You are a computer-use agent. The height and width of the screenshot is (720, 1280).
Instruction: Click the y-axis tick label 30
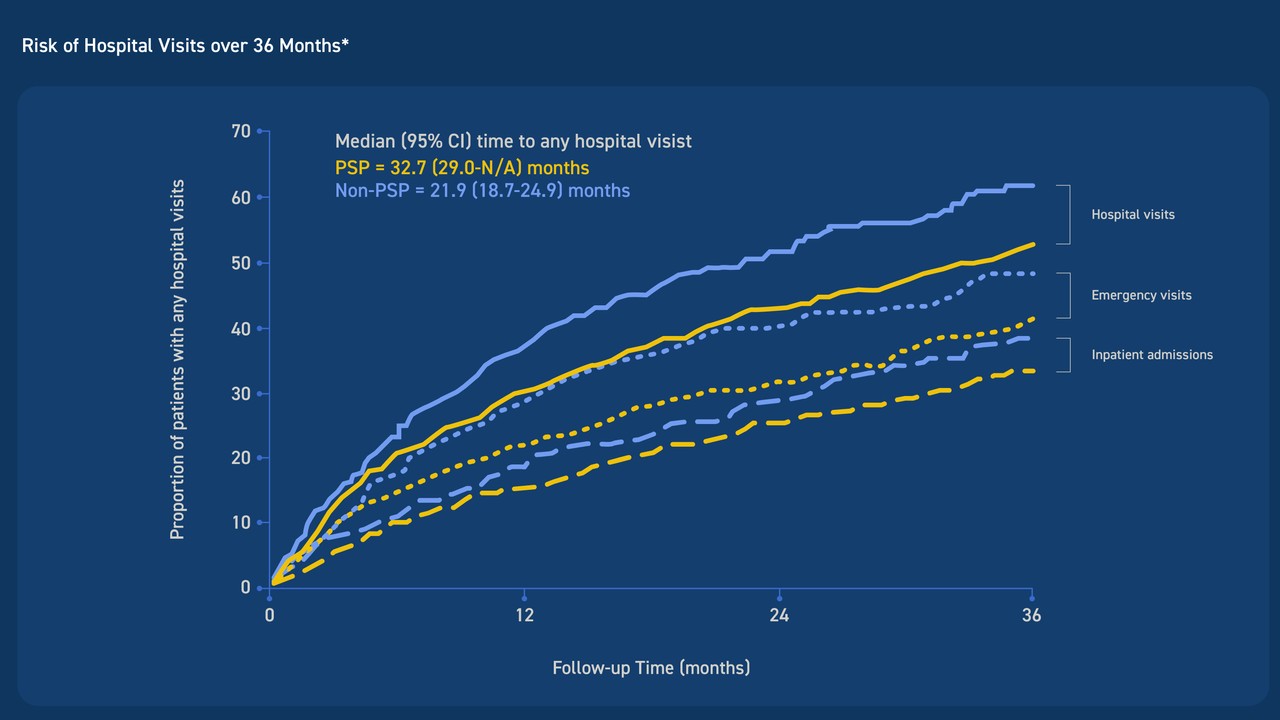[x=240, y=393]
